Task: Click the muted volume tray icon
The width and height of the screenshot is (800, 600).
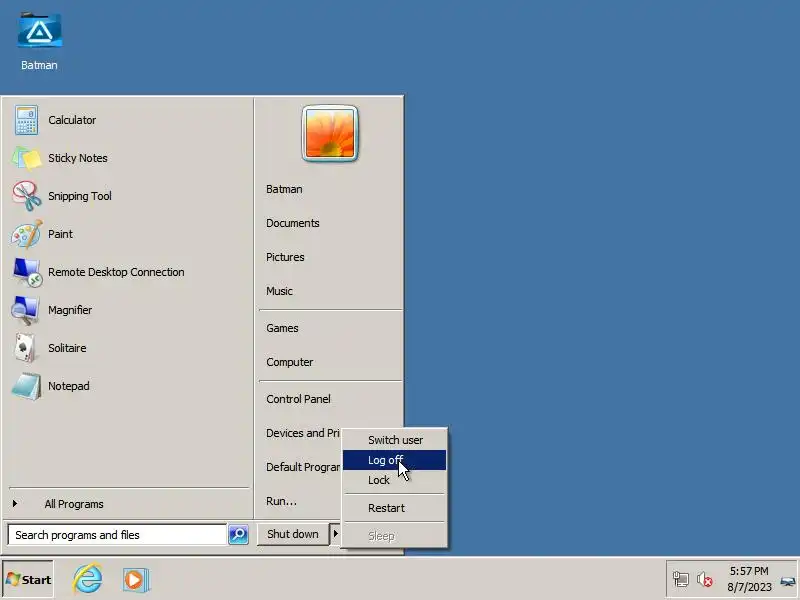Action: click(x=705, y=579)
